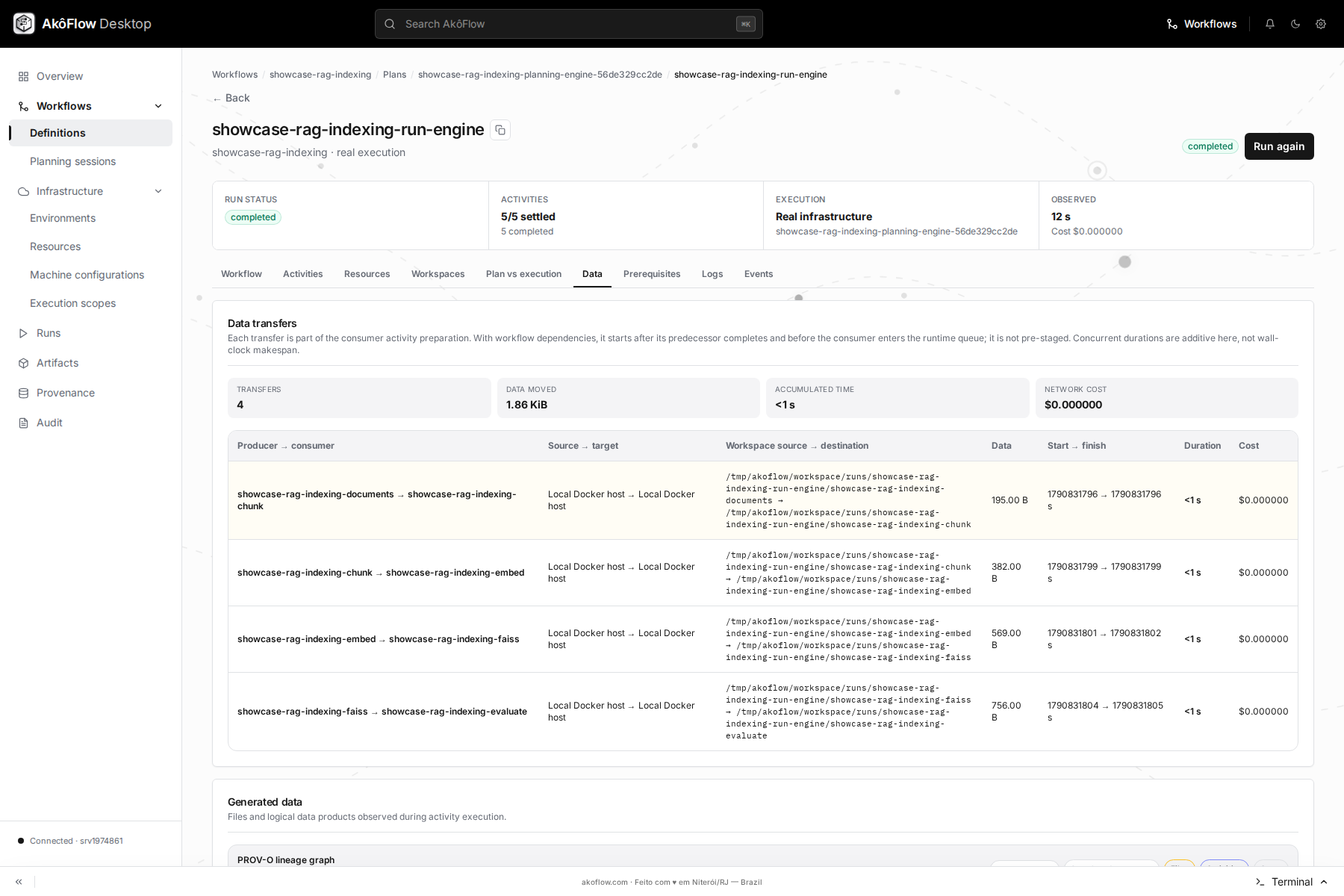1344x896 pixels.
Task: Open the Prerequisites tab
Action: pyautogui.click(x=652, y=274)
